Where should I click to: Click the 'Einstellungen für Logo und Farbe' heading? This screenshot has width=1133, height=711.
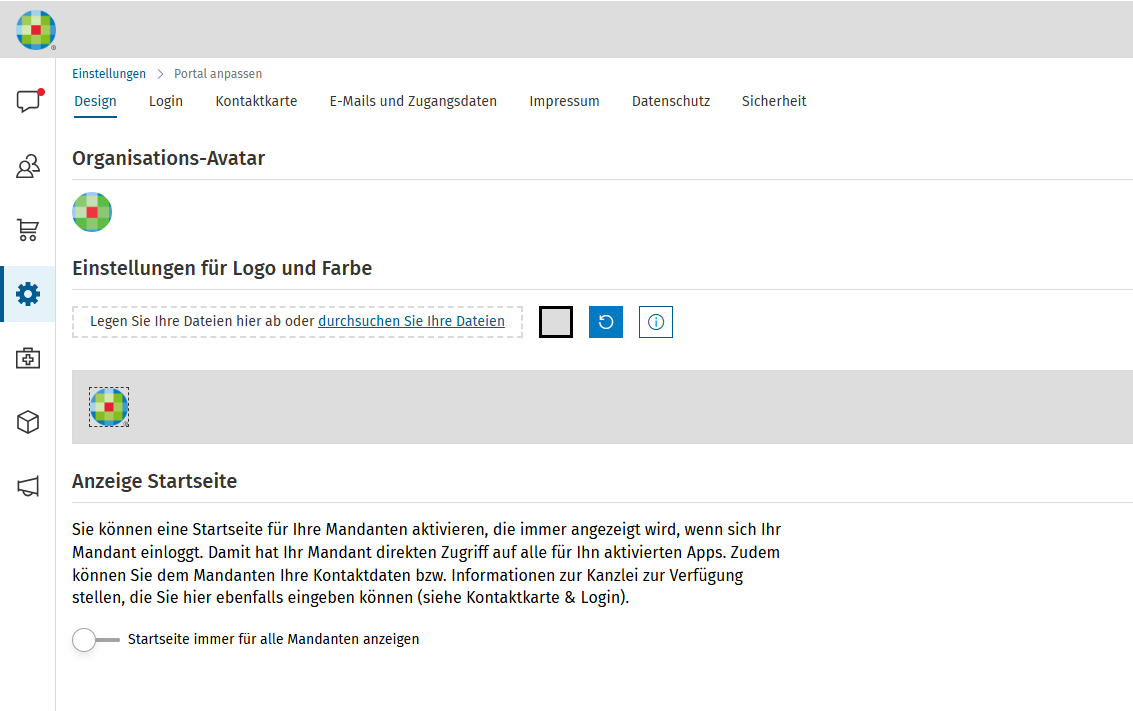click(x=222, y=268)
